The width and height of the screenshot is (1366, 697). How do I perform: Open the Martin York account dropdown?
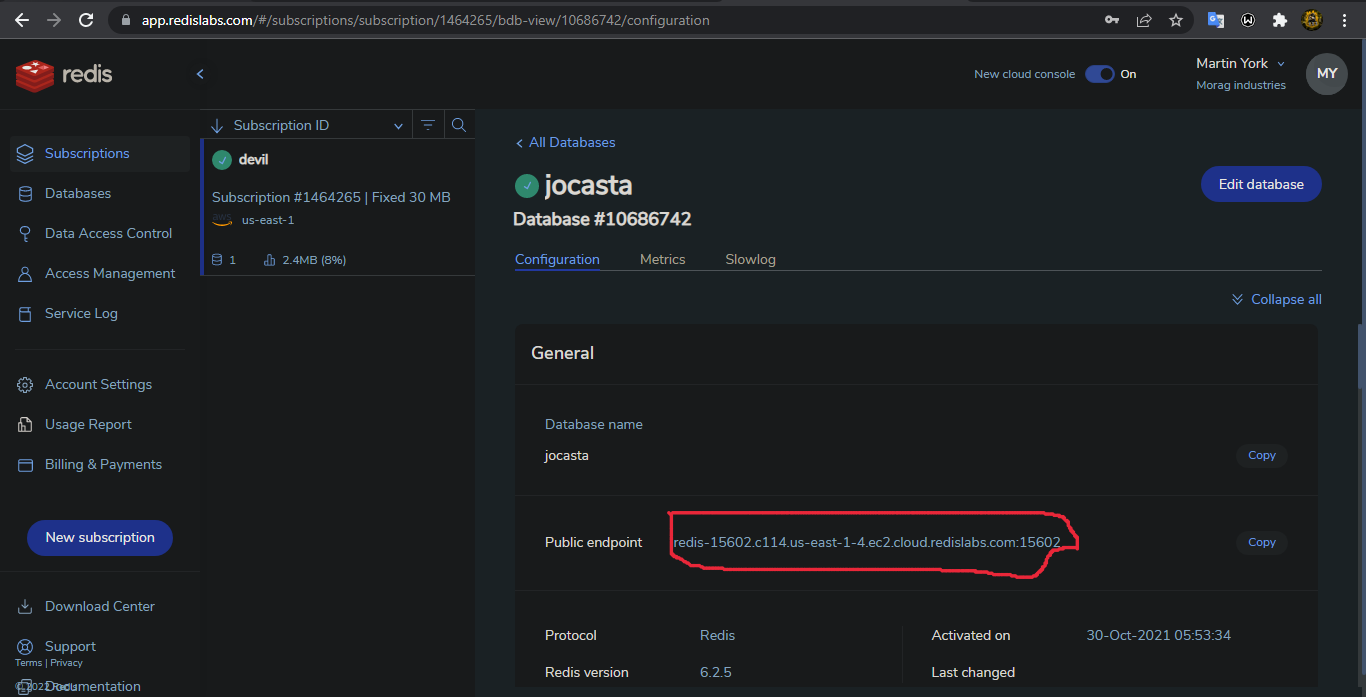tap(1241, 63)
